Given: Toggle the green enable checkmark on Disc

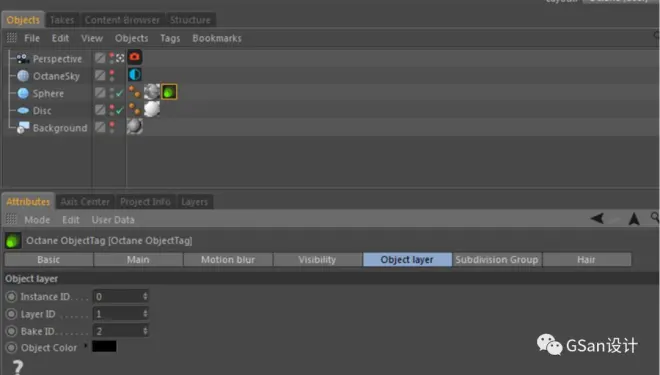Looking at the screenshot, I should (120, 110).
